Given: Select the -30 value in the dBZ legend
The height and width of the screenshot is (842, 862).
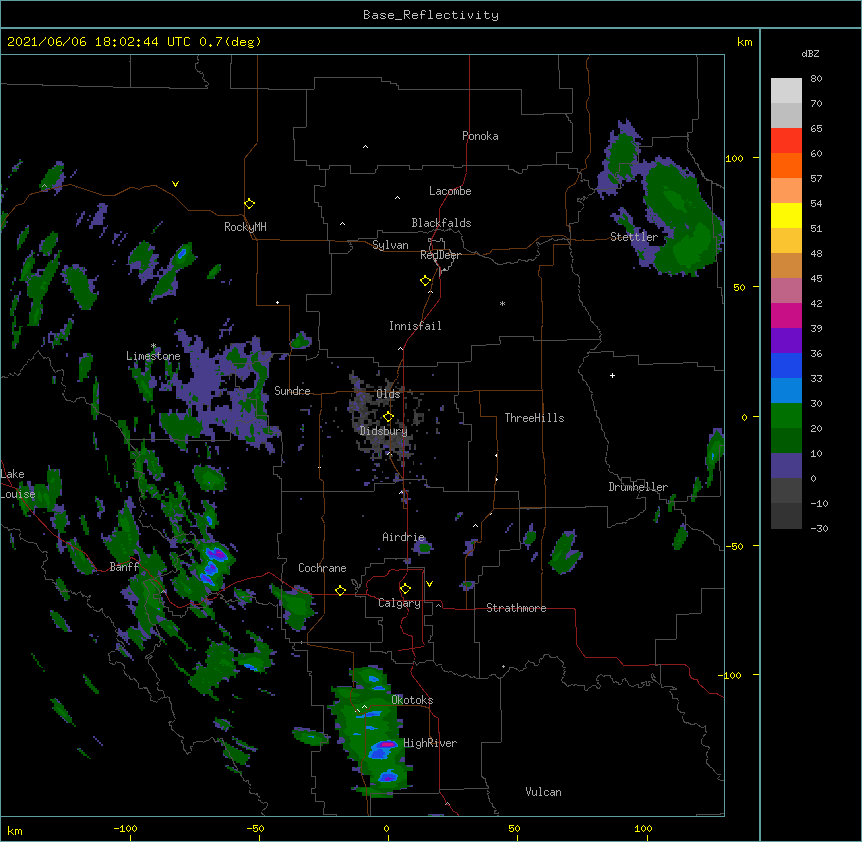Looking at the screenshot, I should 819,528.
